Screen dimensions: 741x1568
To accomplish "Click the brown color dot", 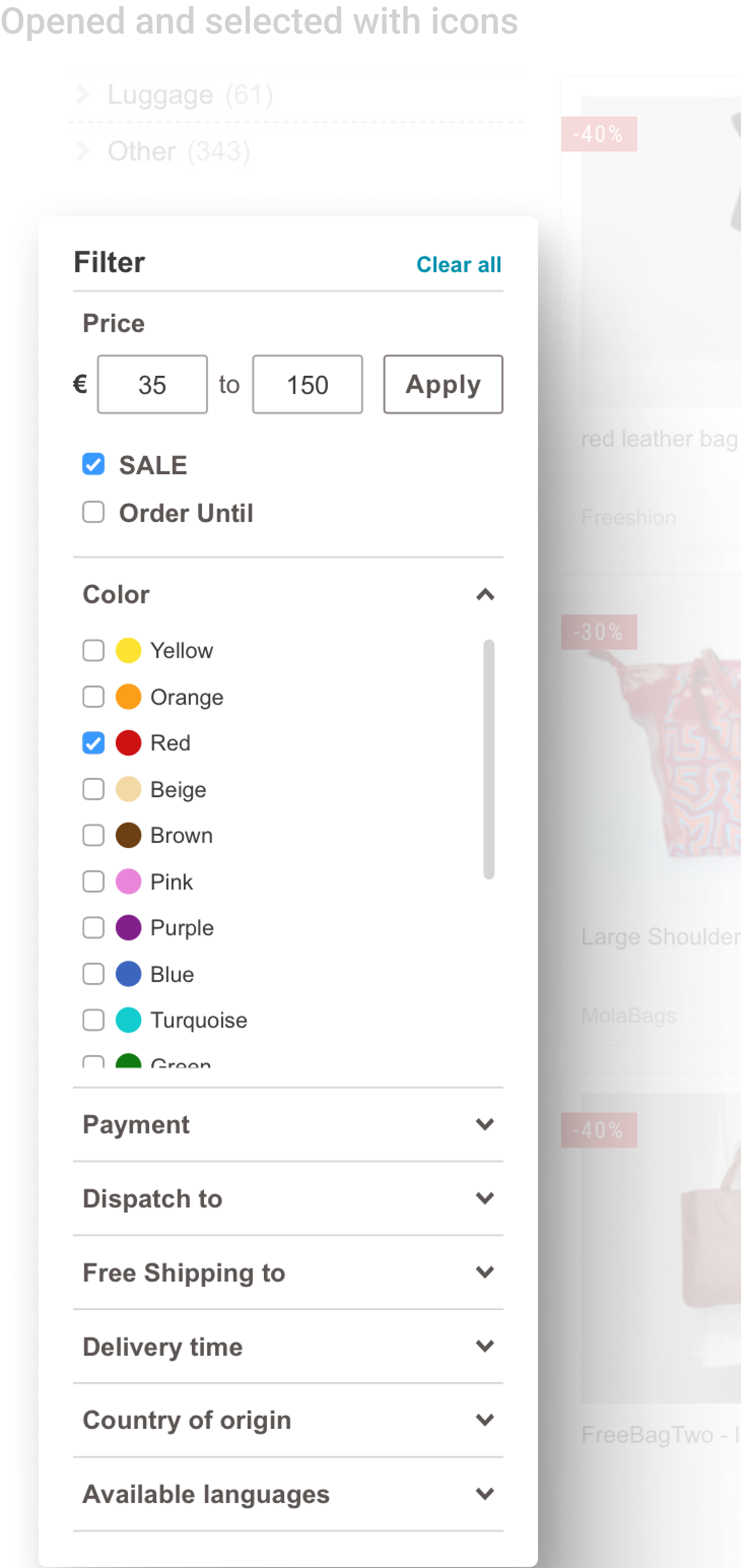I will coord(128,835).
